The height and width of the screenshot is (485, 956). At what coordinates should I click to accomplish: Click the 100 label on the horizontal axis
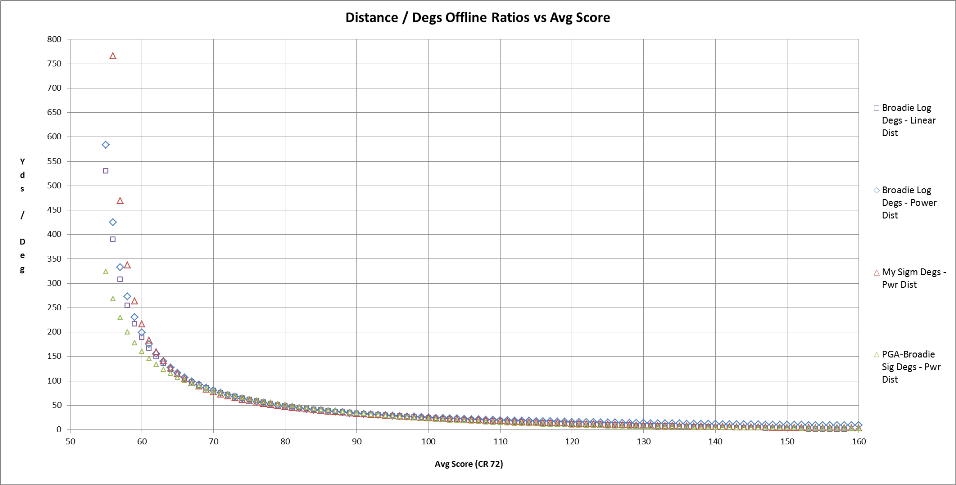tap(428, 441)
